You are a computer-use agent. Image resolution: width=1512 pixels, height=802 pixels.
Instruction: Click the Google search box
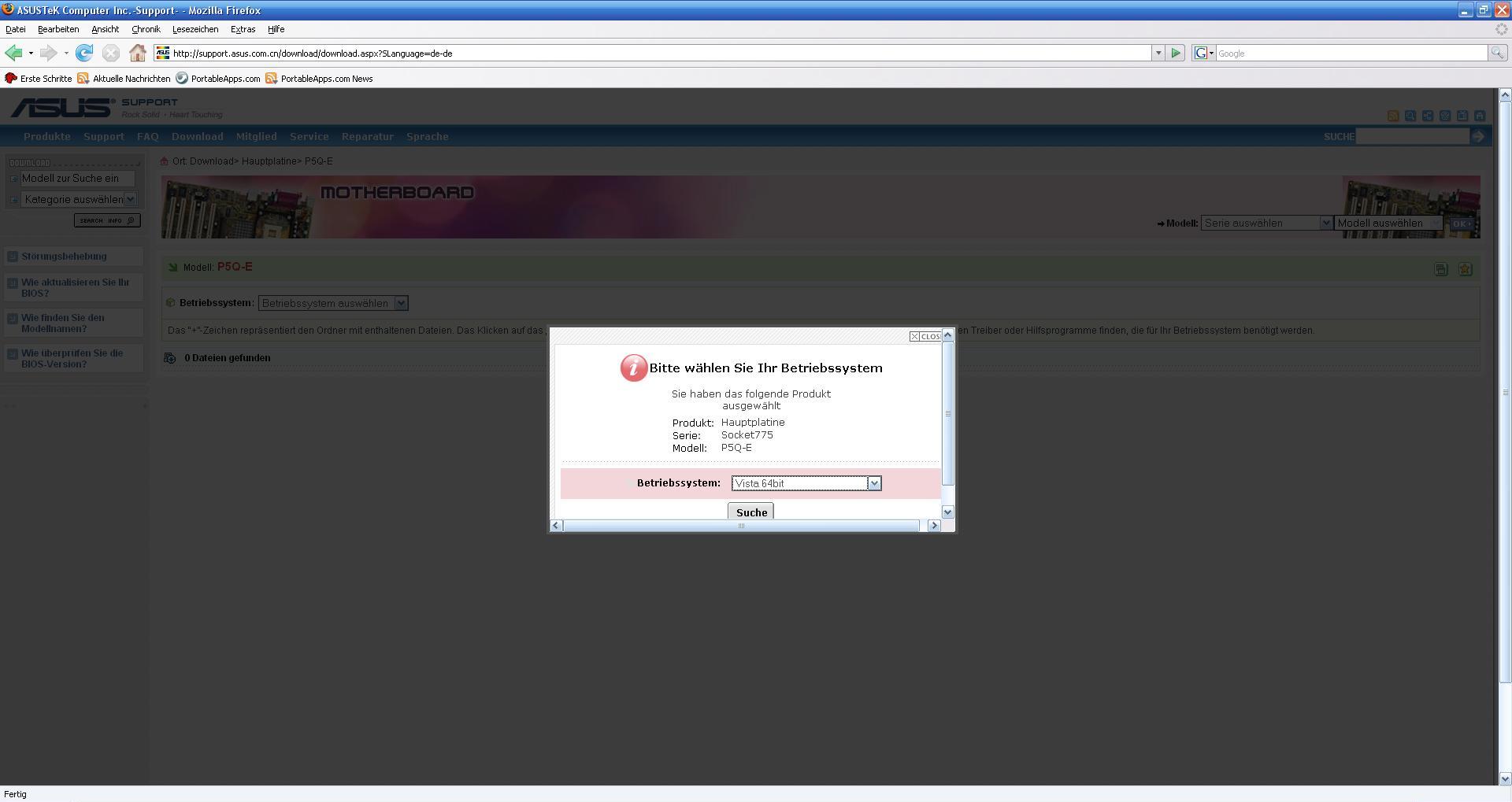pos(1351,54)
